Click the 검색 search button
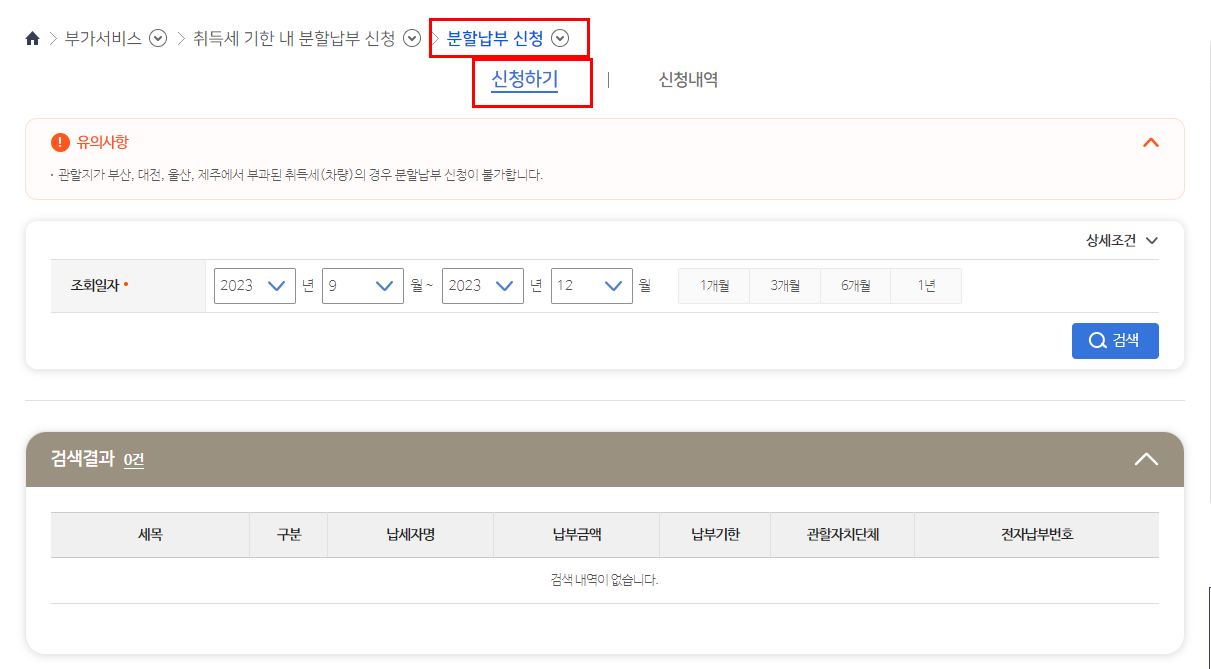Image resolution: width=1211 pixels, height=669 pixels. 1114,340
